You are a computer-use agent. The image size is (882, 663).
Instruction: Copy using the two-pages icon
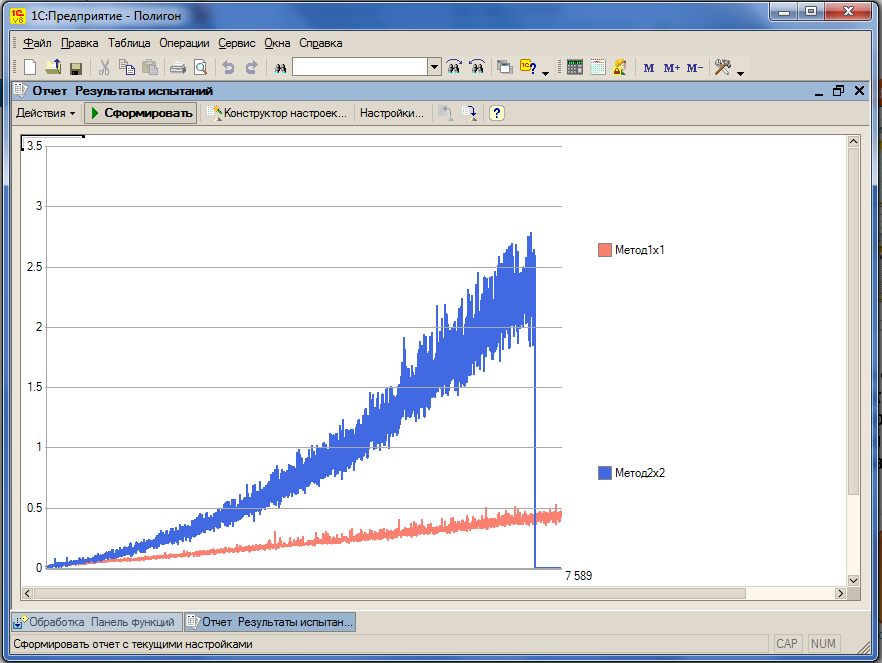127,67
